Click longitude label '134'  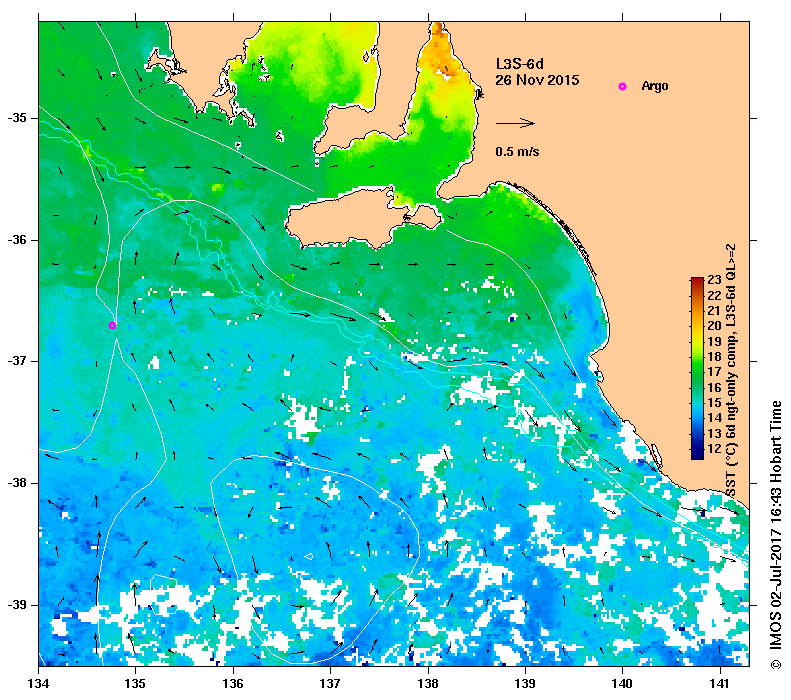coord(39,684)
